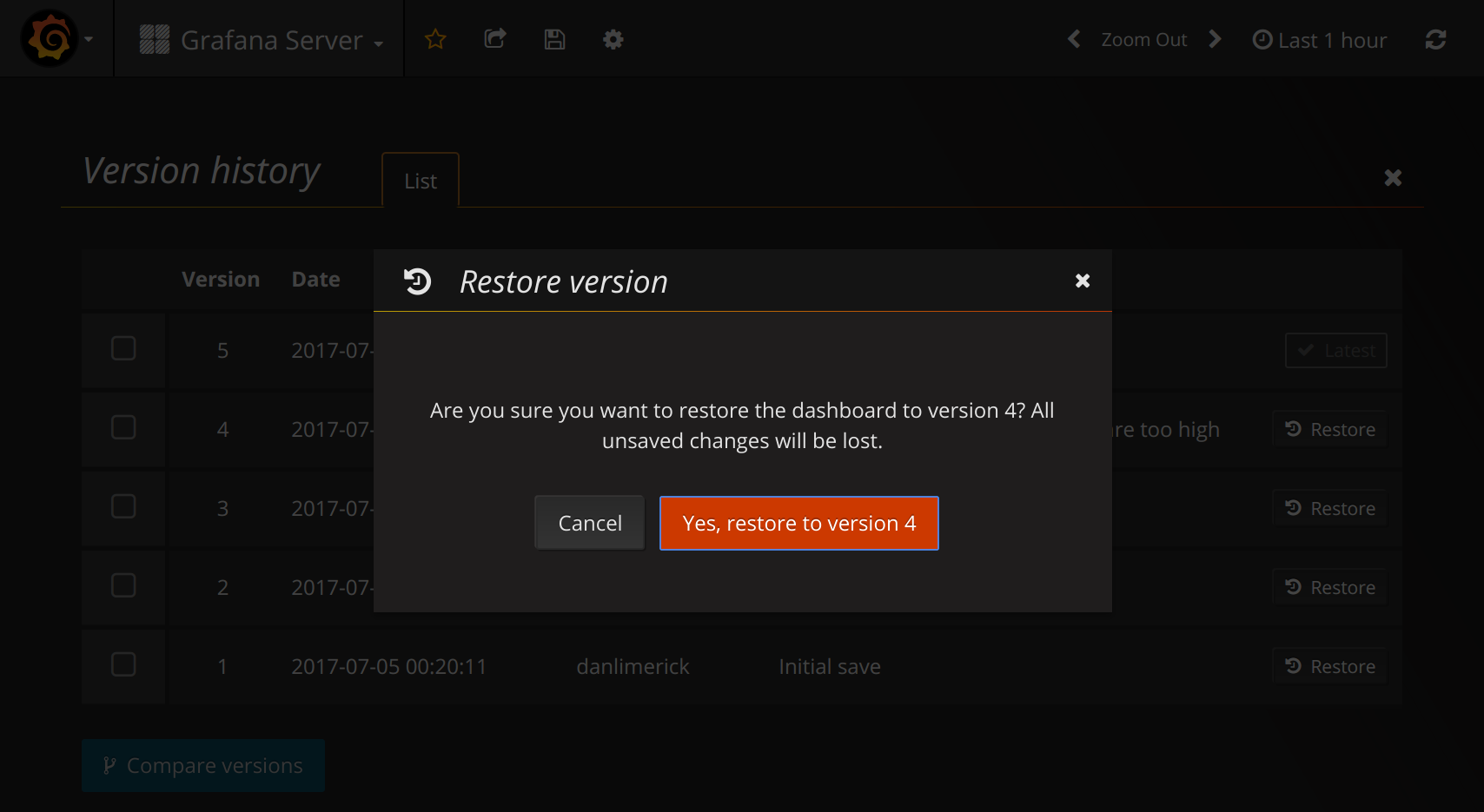Image resolution: width=1484 pixels, height=812 pixels.
Task: Tick the checkbox for version 5
Action: pos(123,349)
